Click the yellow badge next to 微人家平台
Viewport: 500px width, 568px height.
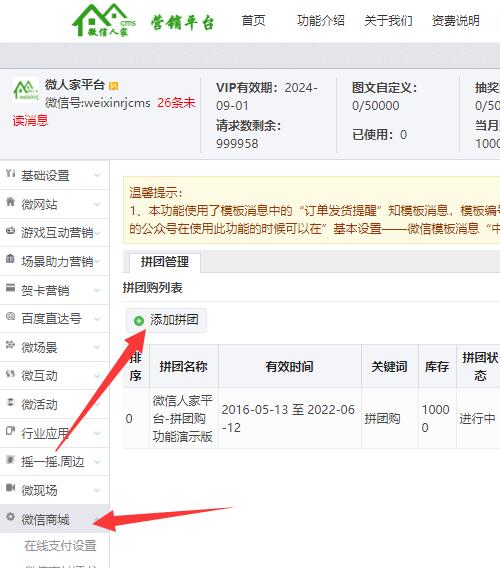point(113,86)
